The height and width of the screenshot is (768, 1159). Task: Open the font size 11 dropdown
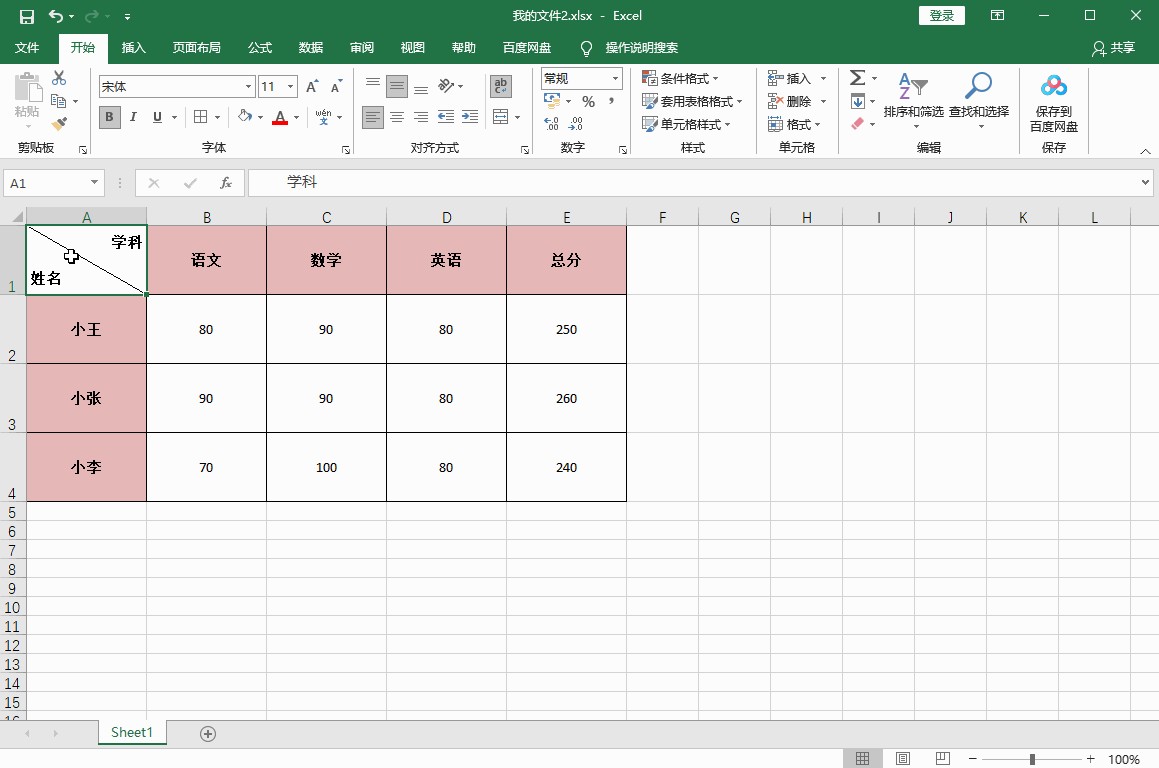pos(290,86)
